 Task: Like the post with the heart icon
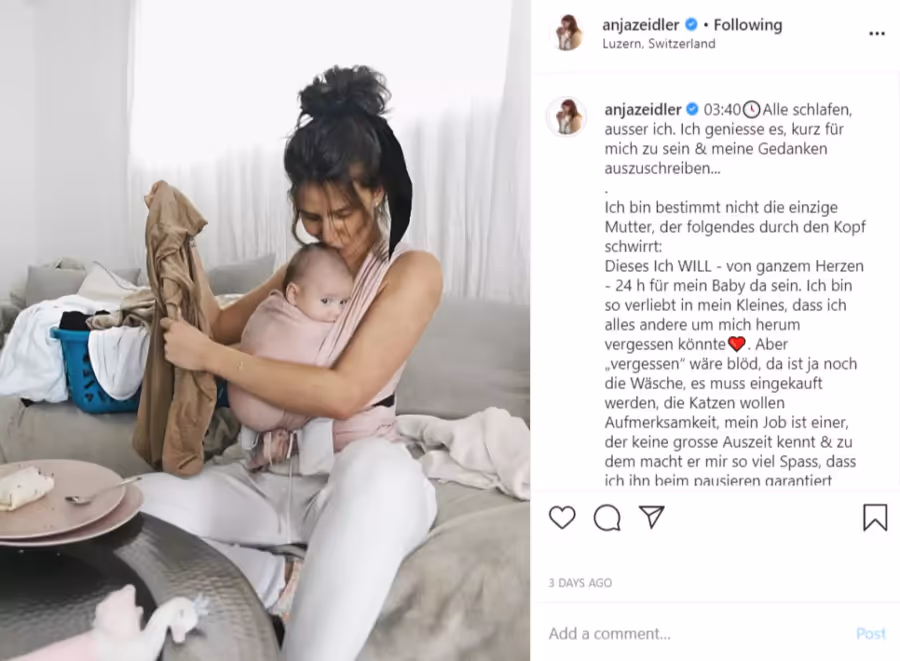(x=562, y=517)
